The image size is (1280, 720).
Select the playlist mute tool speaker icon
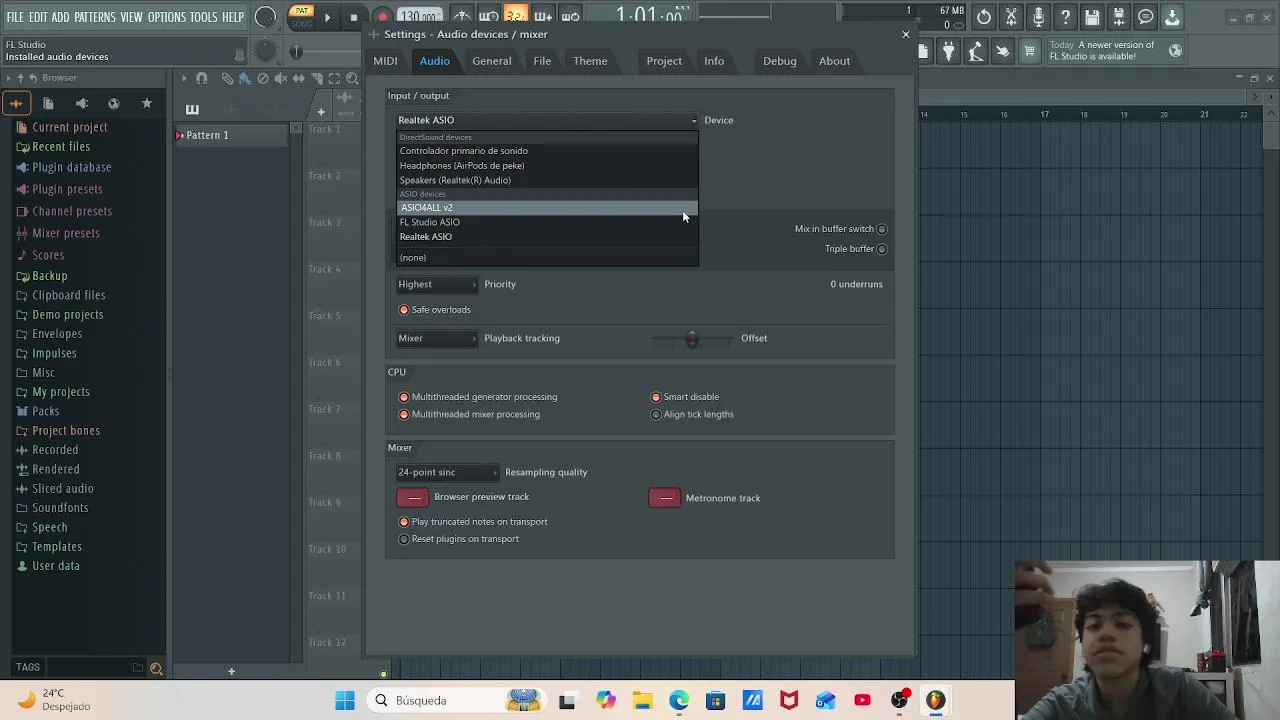281,78
